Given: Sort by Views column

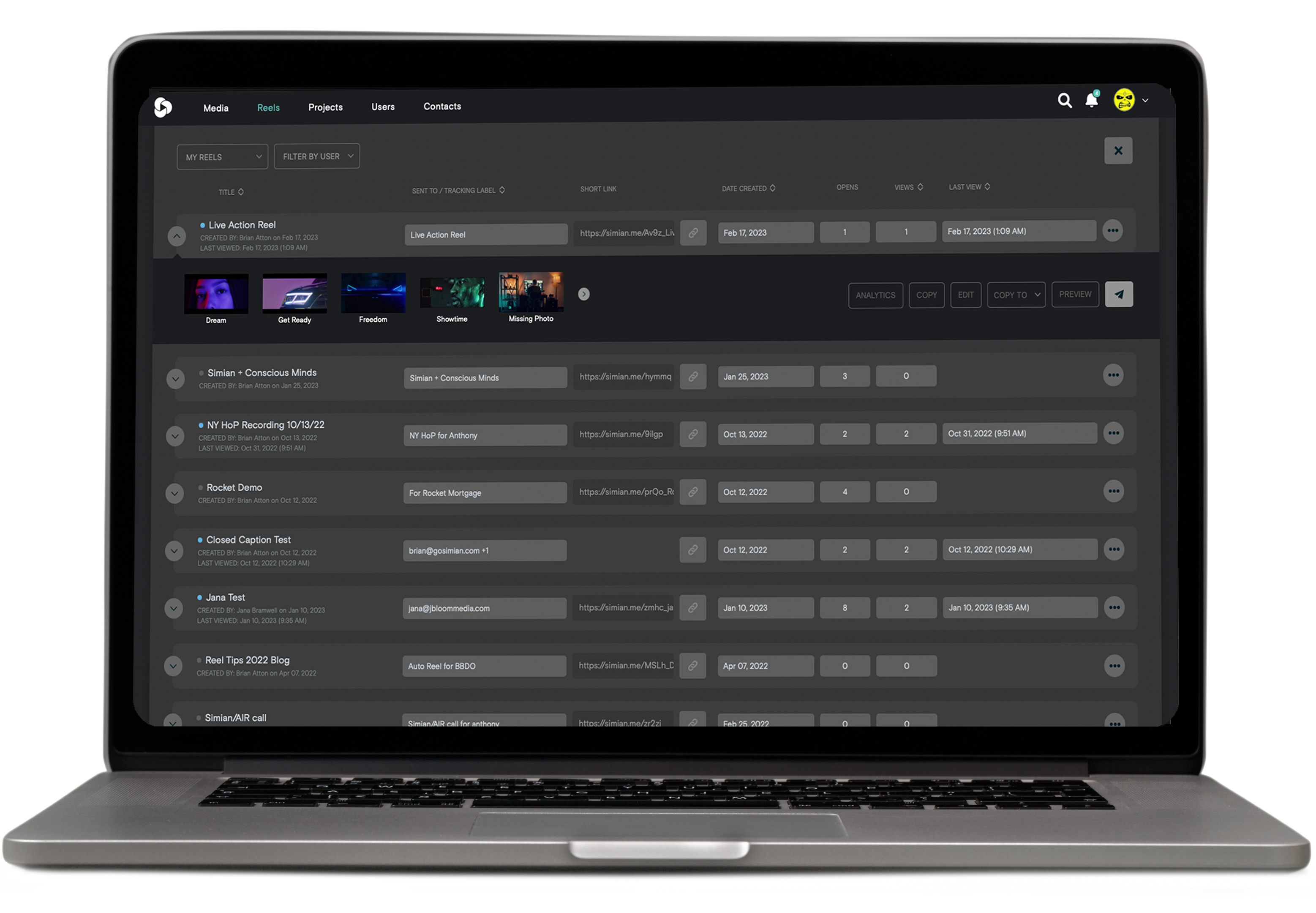Looking at the screenshot, I should click(920, 187).
